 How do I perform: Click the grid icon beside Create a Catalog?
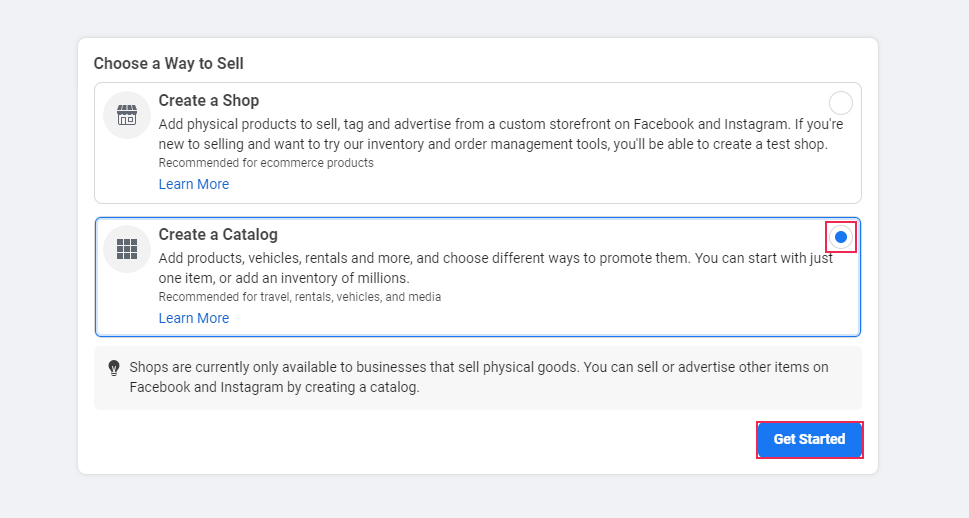coord(127,249)
